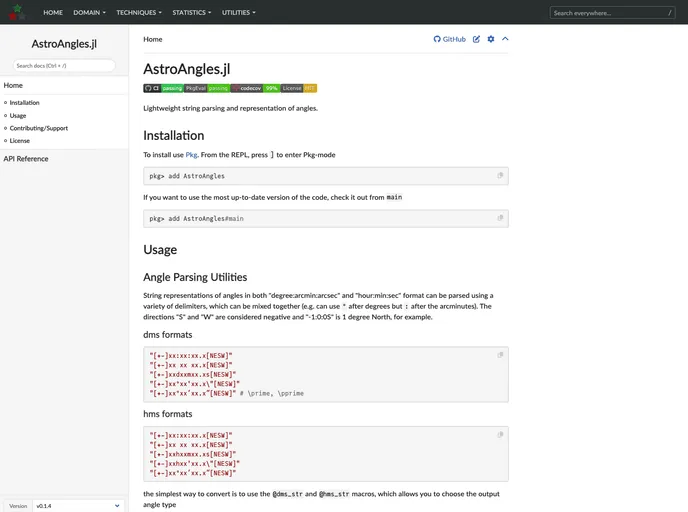This screenshot has width=688, height=512.
Task: Open documentation settings gear
Action: click(x=490, y=39)
